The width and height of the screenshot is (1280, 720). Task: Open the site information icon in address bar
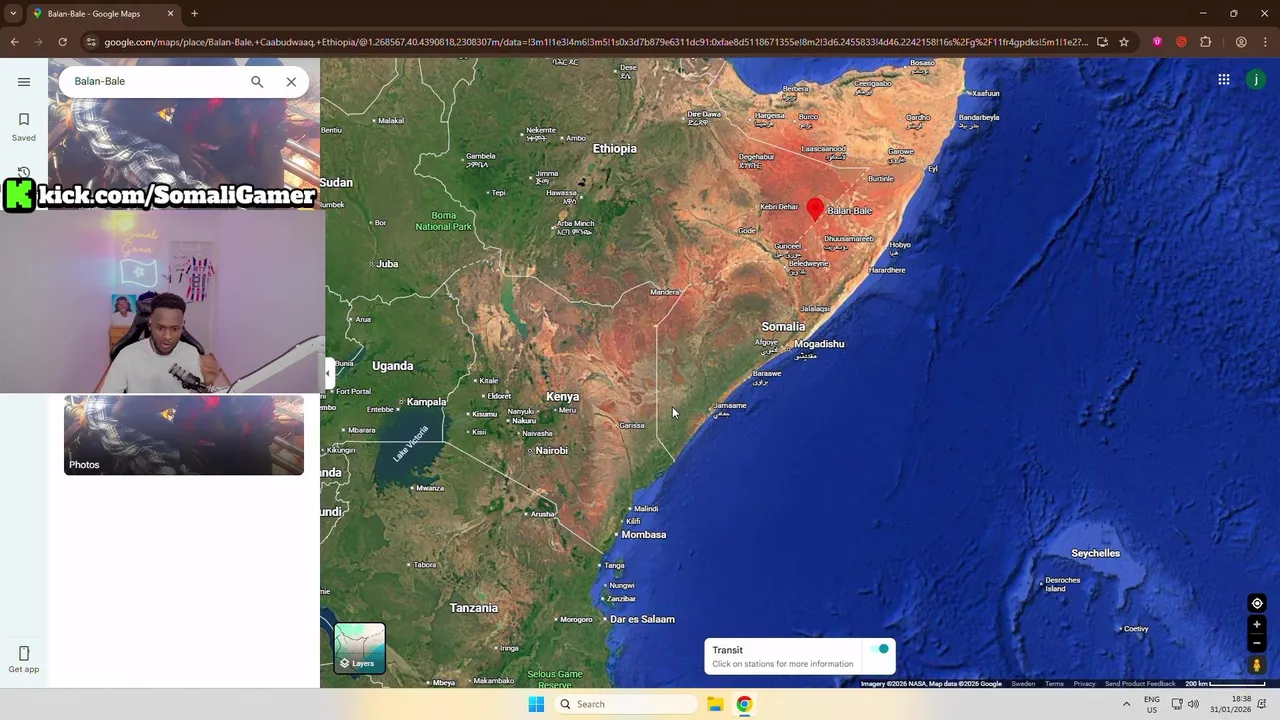point(91,42)
